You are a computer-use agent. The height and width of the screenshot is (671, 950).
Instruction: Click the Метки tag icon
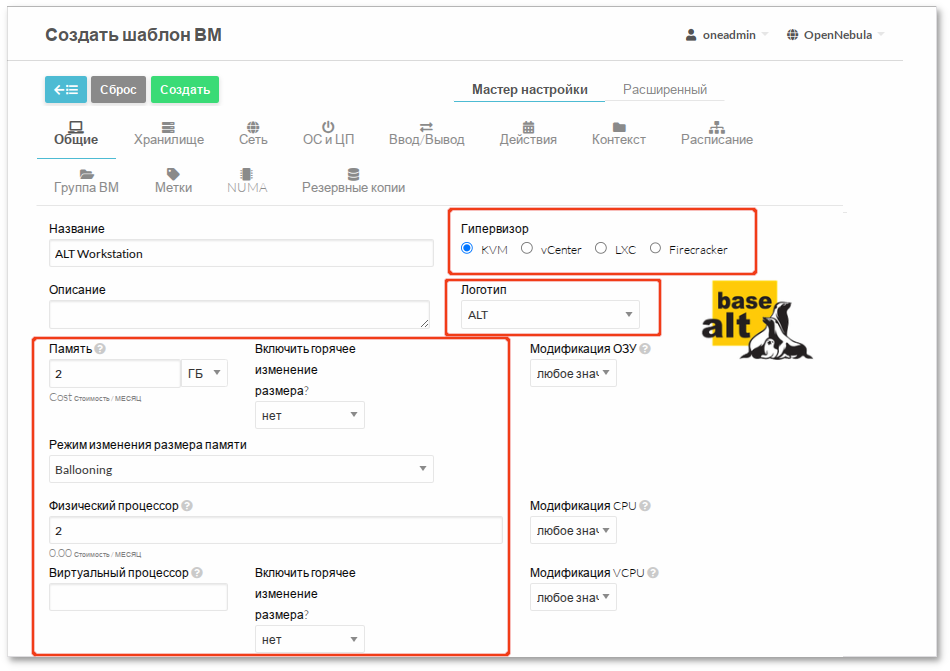pos(172,176)
